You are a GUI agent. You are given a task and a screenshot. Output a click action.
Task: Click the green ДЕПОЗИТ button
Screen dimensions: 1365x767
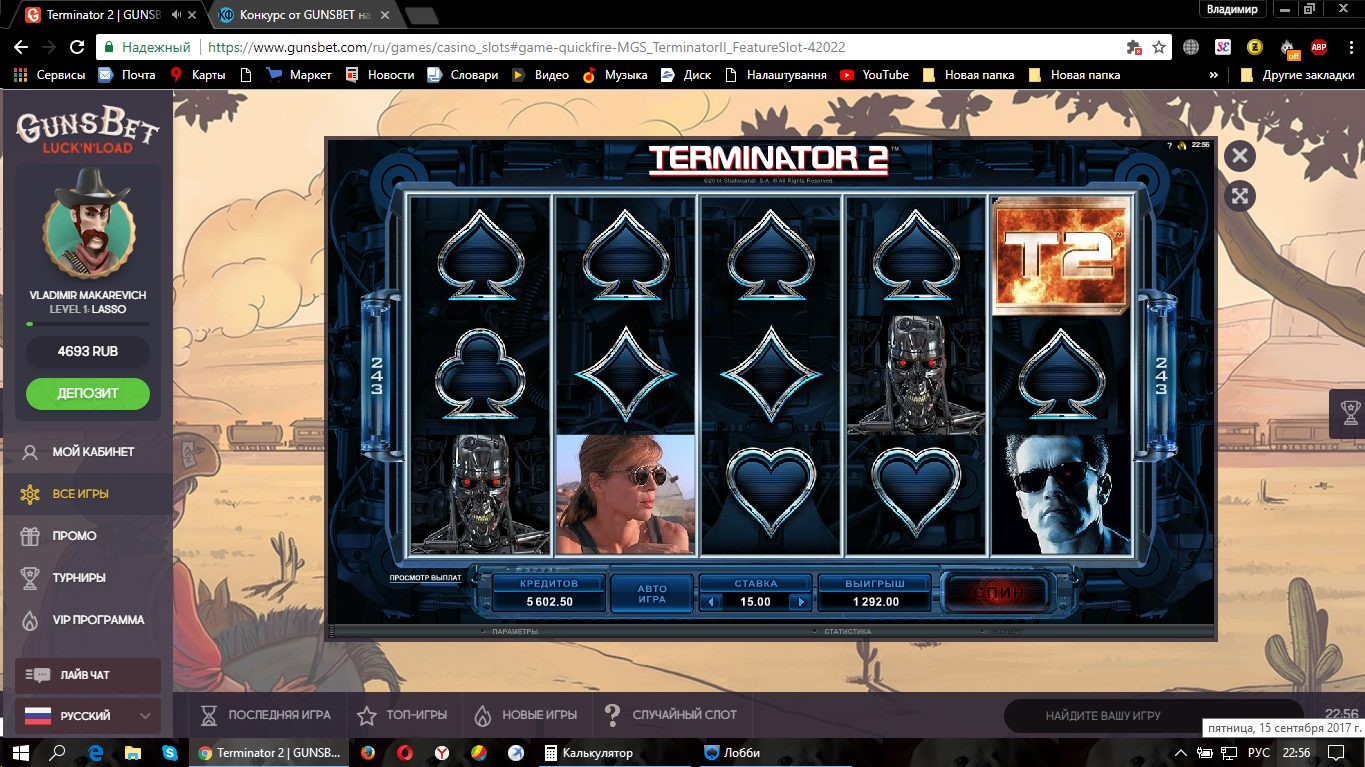click(88, 394)
